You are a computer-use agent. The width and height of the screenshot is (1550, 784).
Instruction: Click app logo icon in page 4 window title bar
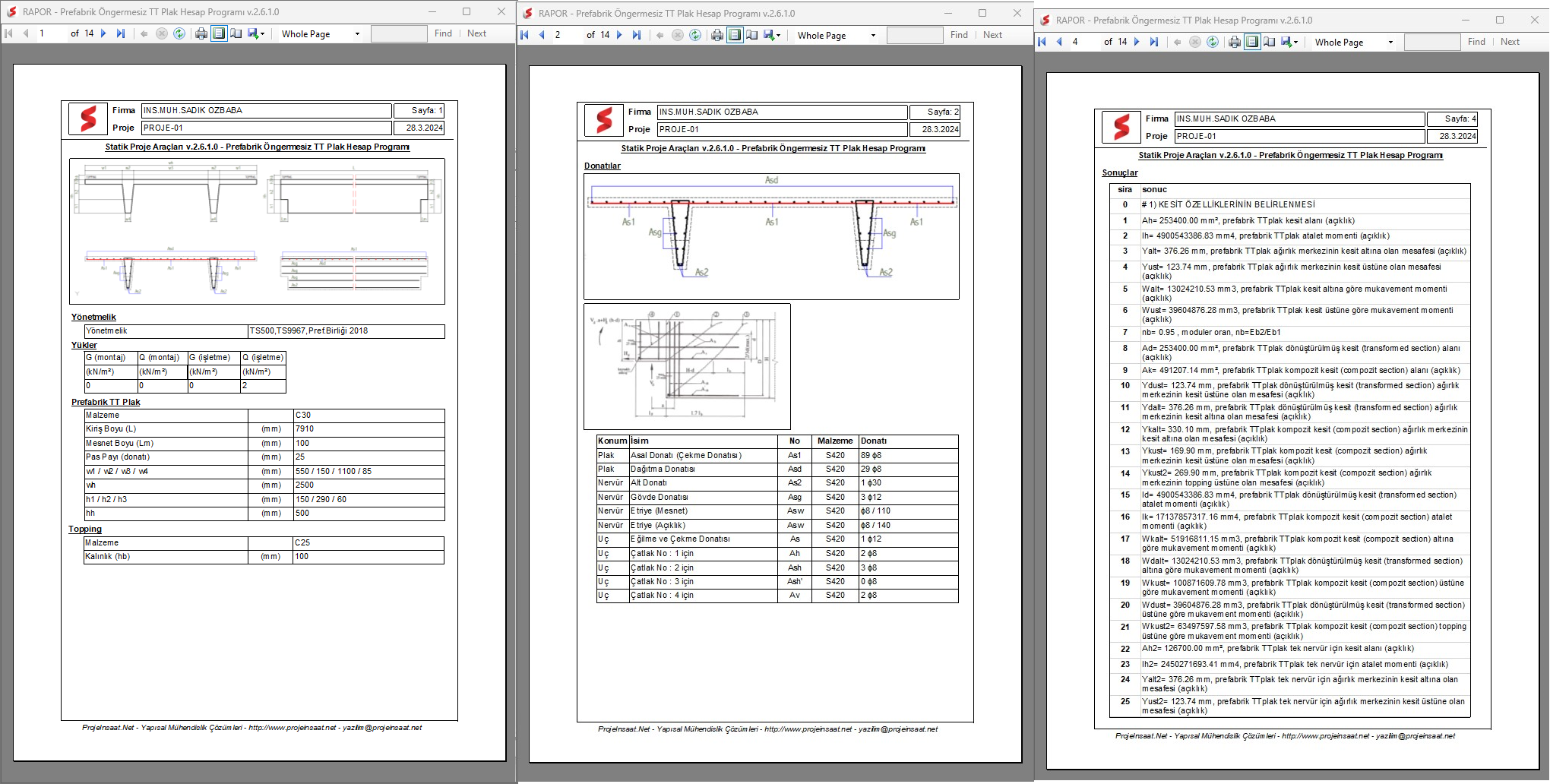coord(1045,20)
